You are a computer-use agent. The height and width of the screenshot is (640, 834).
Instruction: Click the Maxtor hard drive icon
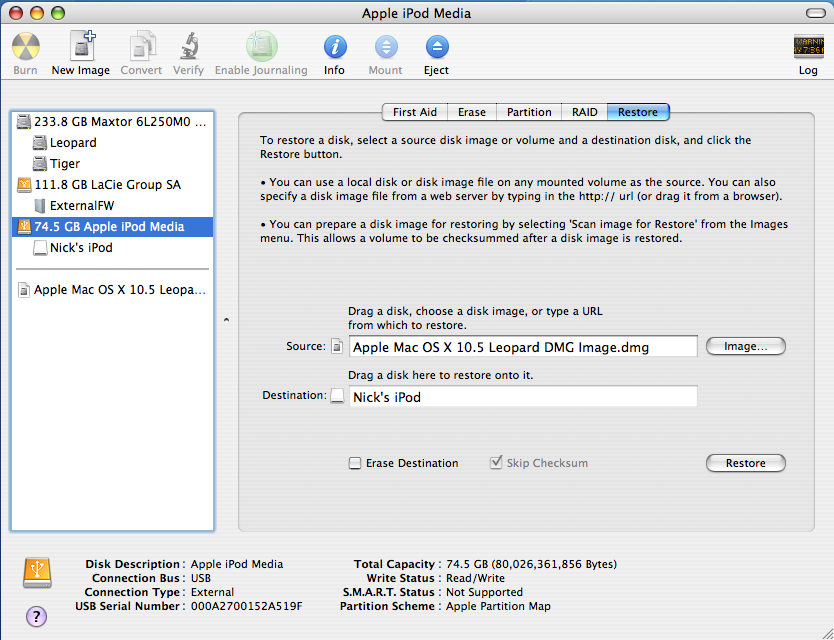coord(23,122)
